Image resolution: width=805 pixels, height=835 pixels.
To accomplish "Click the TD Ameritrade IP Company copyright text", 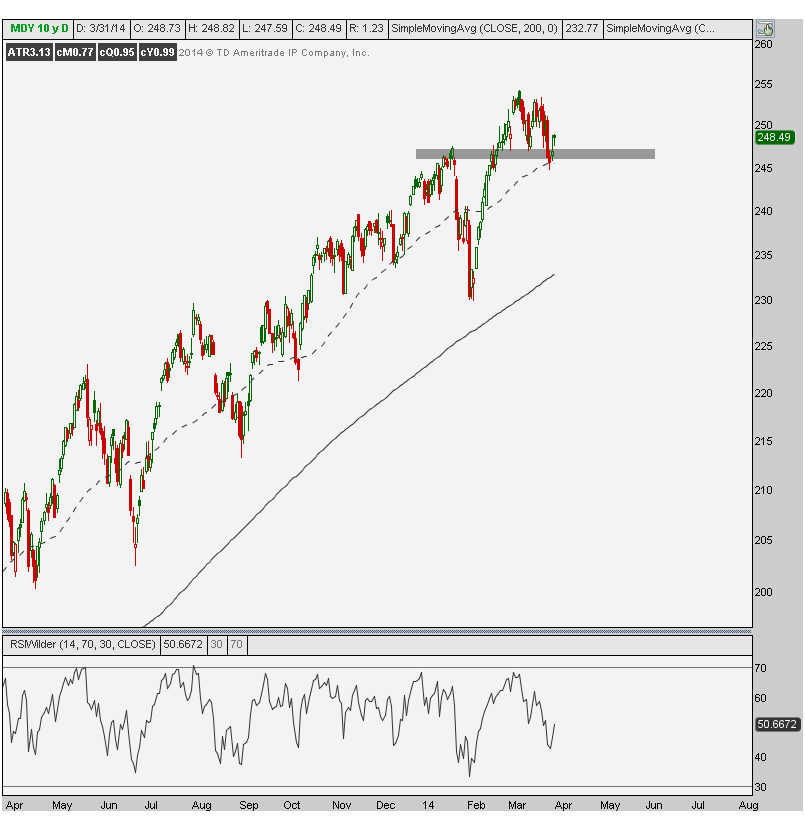I will coord(274,53).
